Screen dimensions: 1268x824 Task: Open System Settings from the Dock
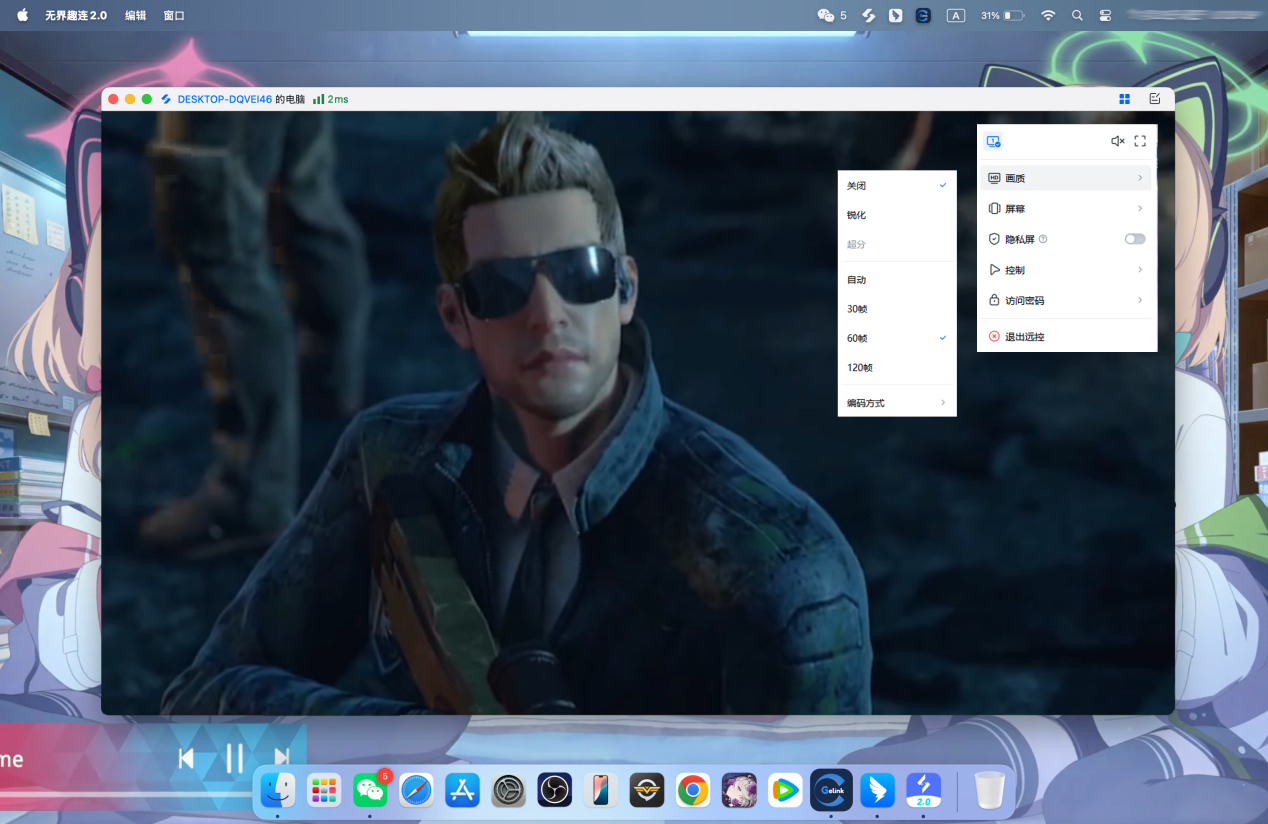click(x=509, y=790)
